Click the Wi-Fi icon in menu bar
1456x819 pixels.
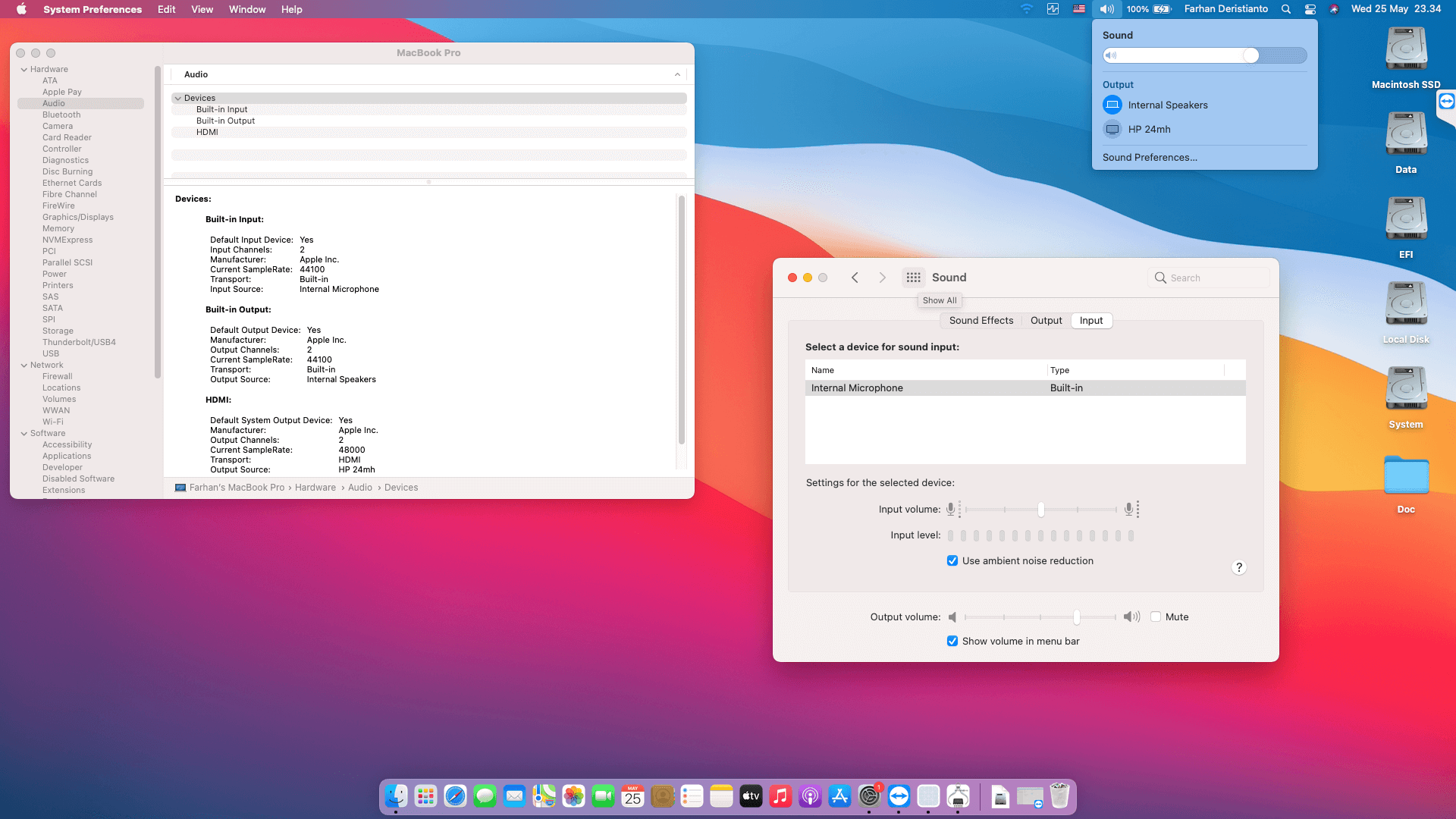point(1026,9)
